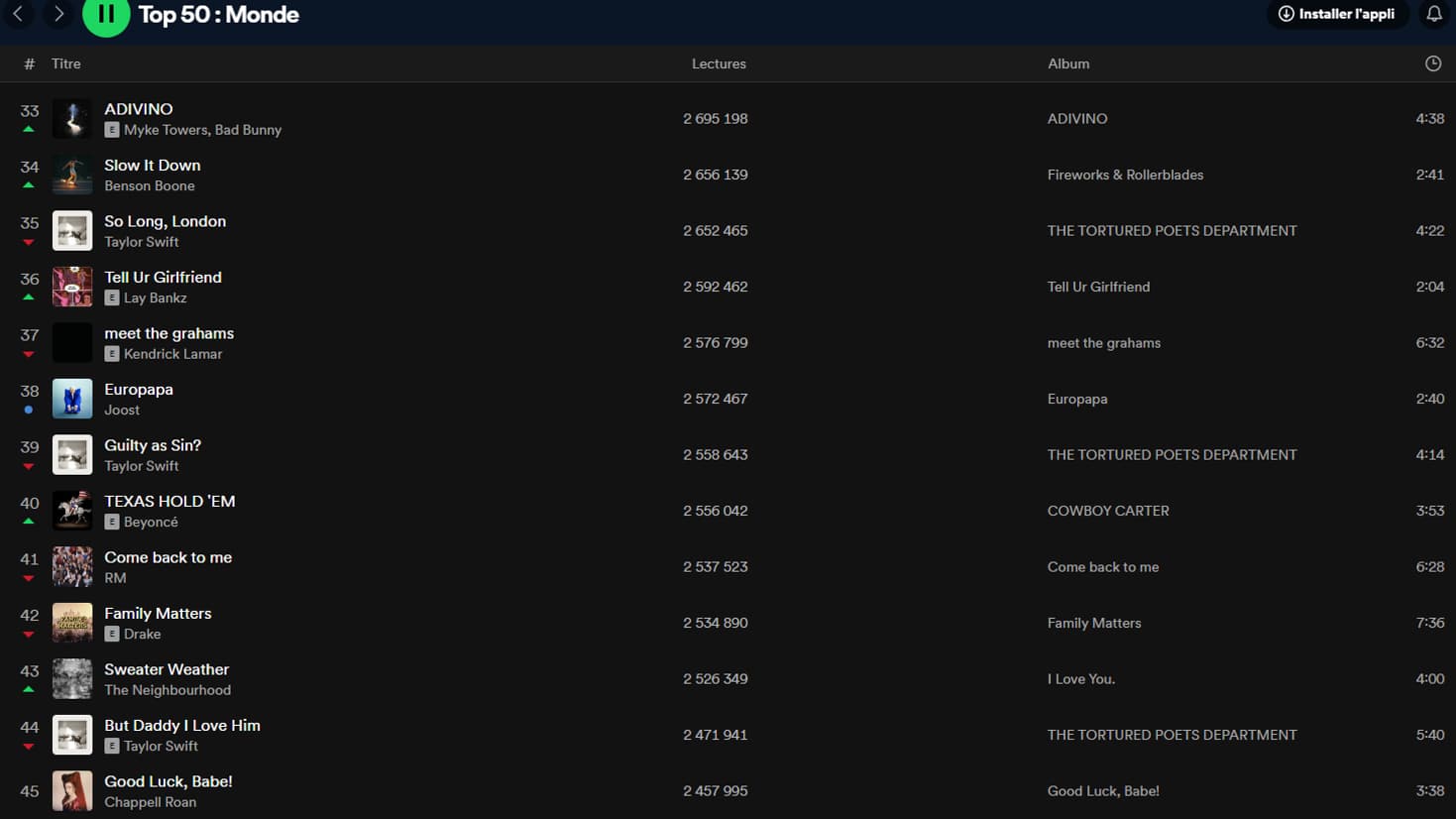
Task: Sort by the Titre column header
Action: coord(66,63)
